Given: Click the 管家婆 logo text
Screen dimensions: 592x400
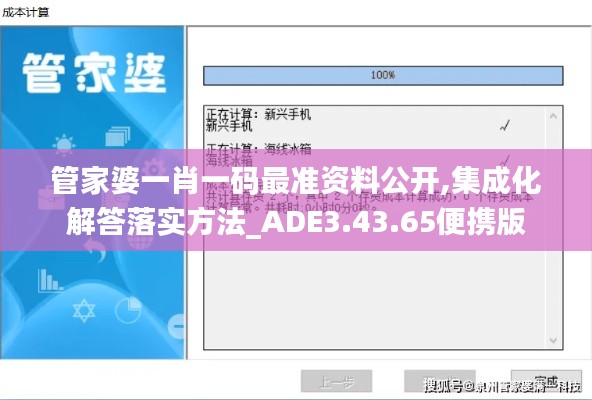Looking at the screenshot, I should 94,73.
